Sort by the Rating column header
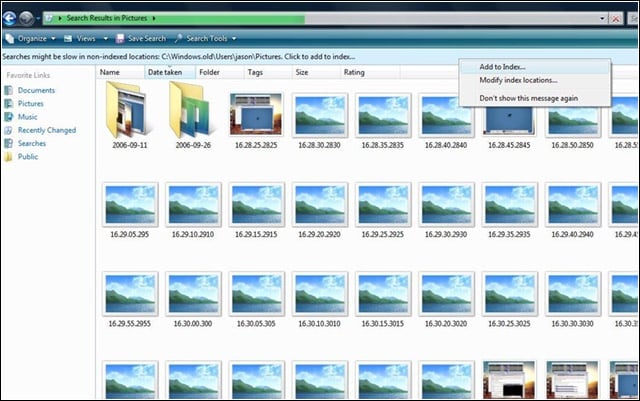This screenshot has width=640, height=401. [370, 72]
